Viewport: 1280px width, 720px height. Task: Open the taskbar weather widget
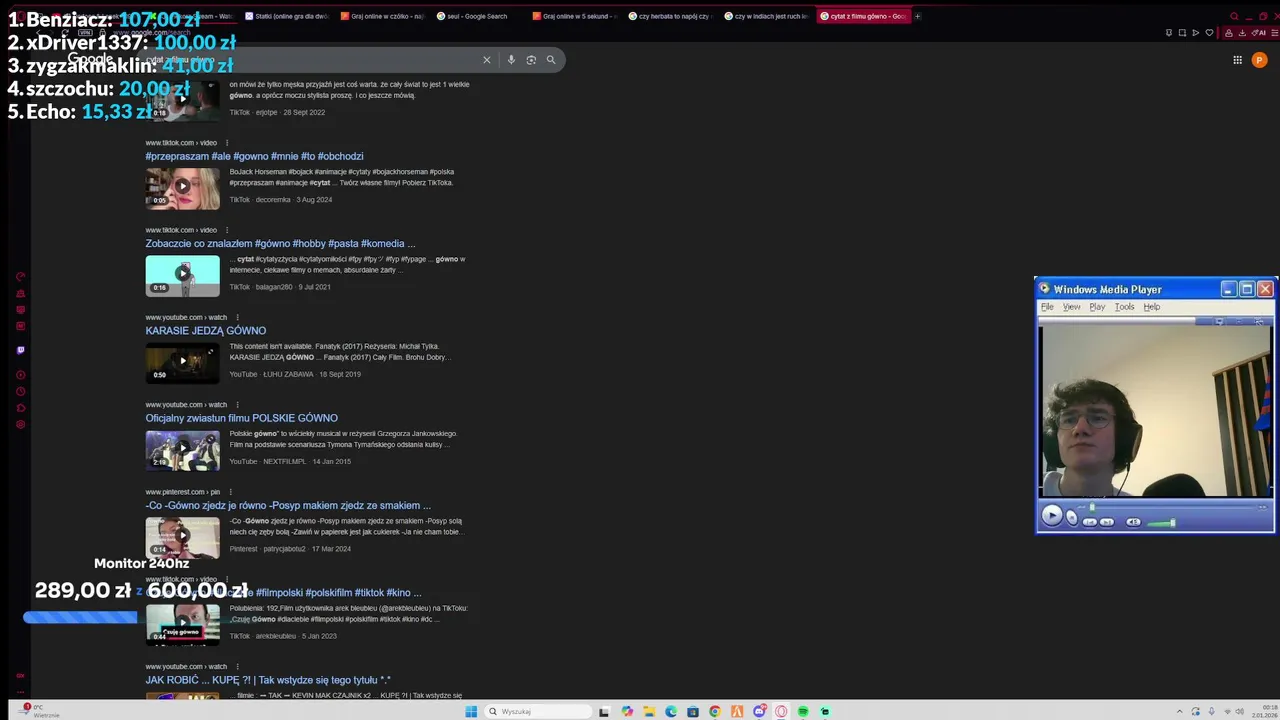42,711
